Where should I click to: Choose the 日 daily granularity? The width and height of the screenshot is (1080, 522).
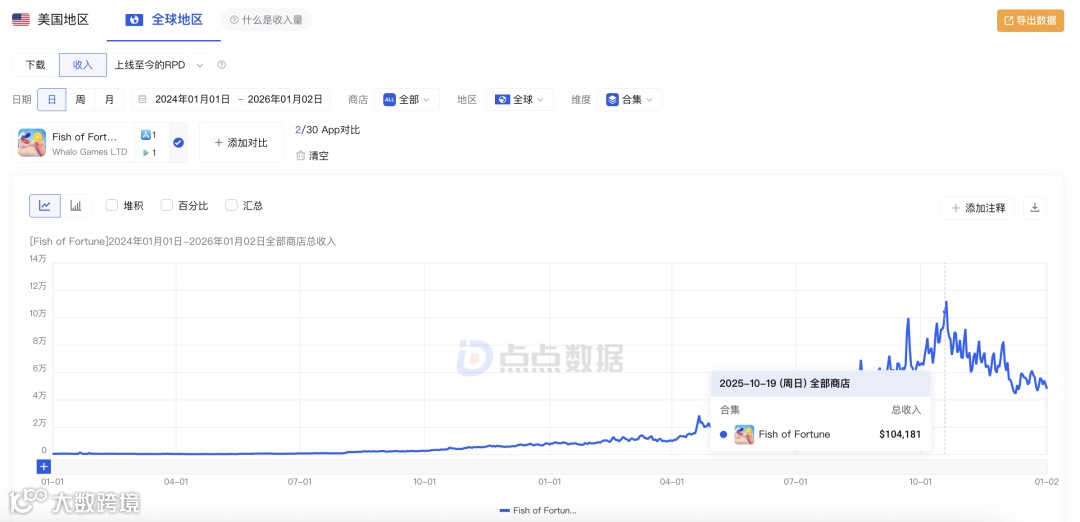(52, 99)
